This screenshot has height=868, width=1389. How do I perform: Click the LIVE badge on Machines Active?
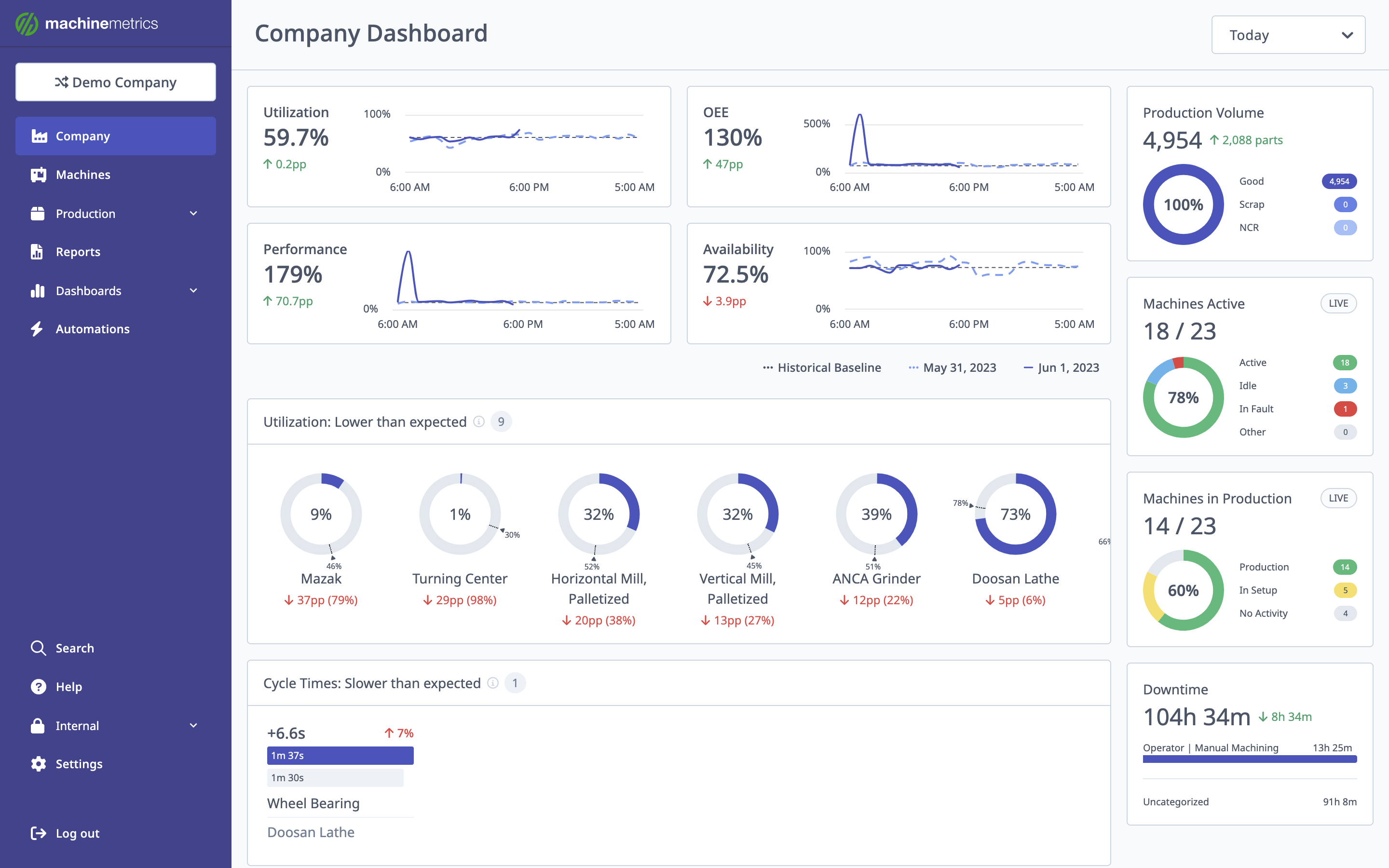pos(1338,303)
